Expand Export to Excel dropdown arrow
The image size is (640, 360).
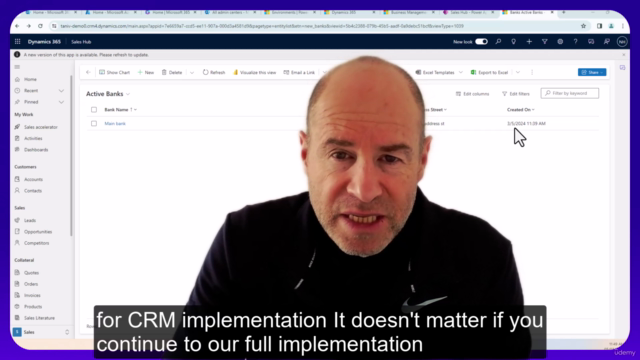pos(518,73)
